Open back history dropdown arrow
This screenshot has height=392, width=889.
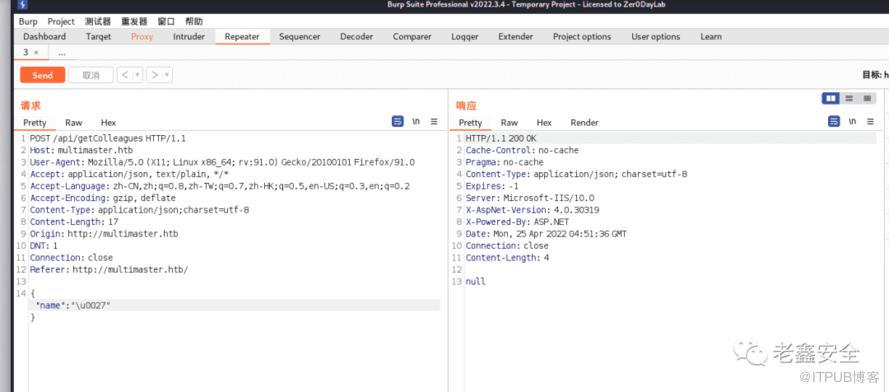click(x=138, y=75)
